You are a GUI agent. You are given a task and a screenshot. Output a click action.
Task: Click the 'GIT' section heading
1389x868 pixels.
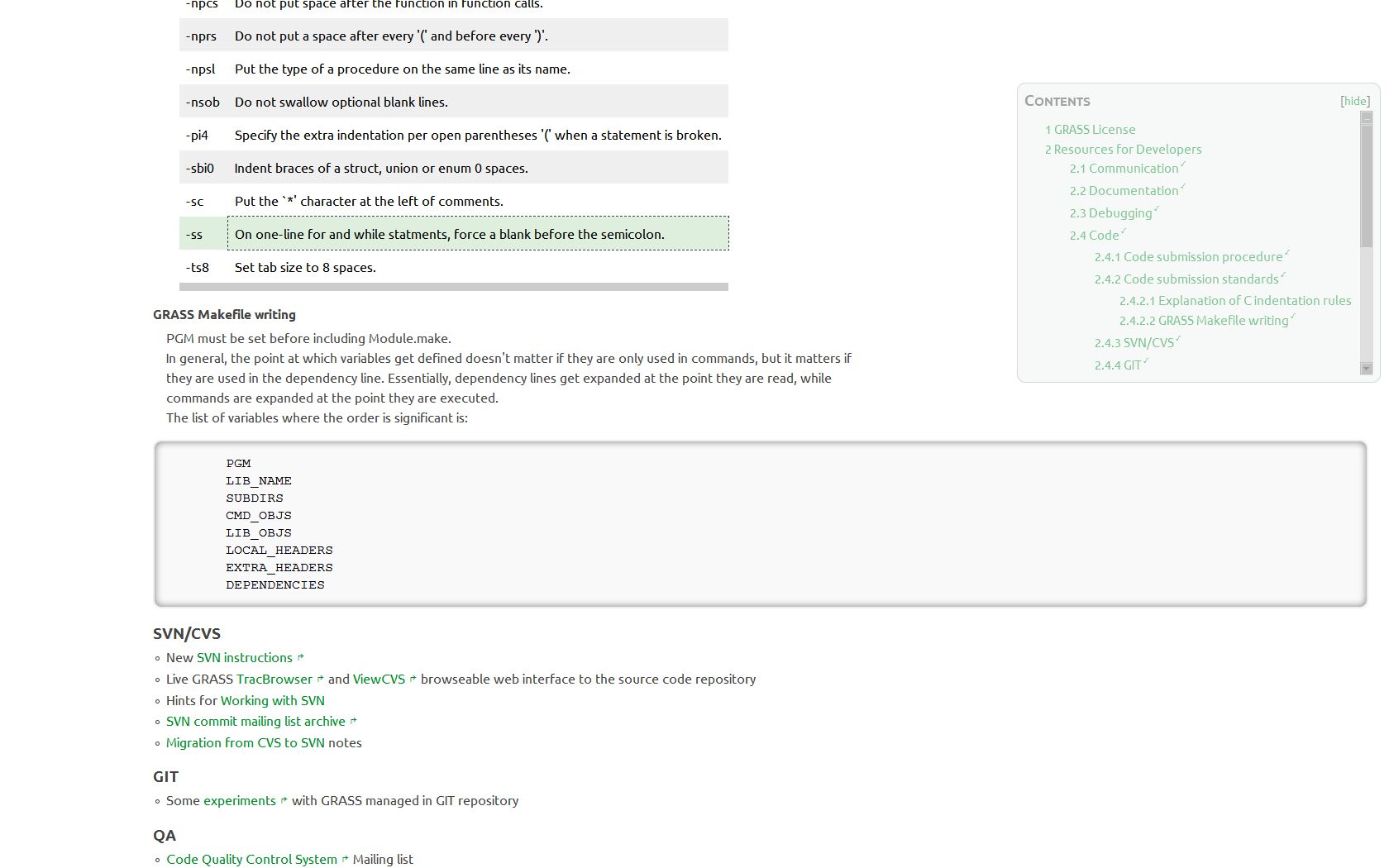tap(165, 777)
